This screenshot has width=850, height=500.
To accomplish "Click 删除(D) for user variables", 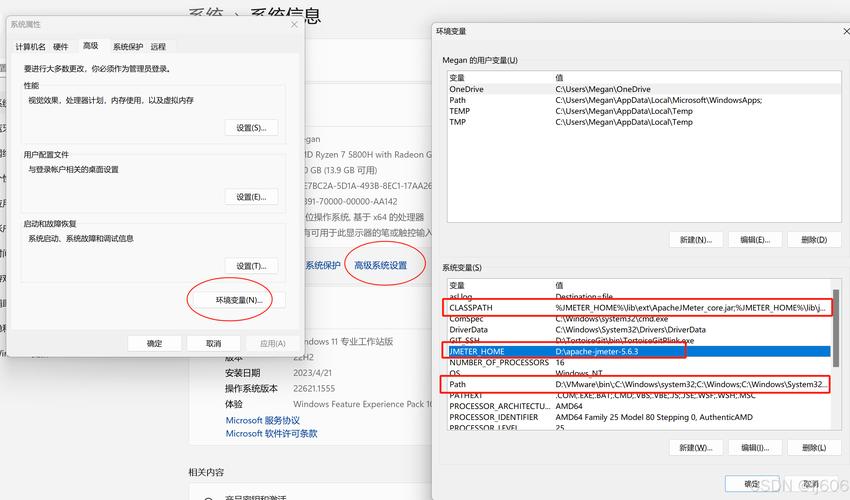I will point(814,240).
